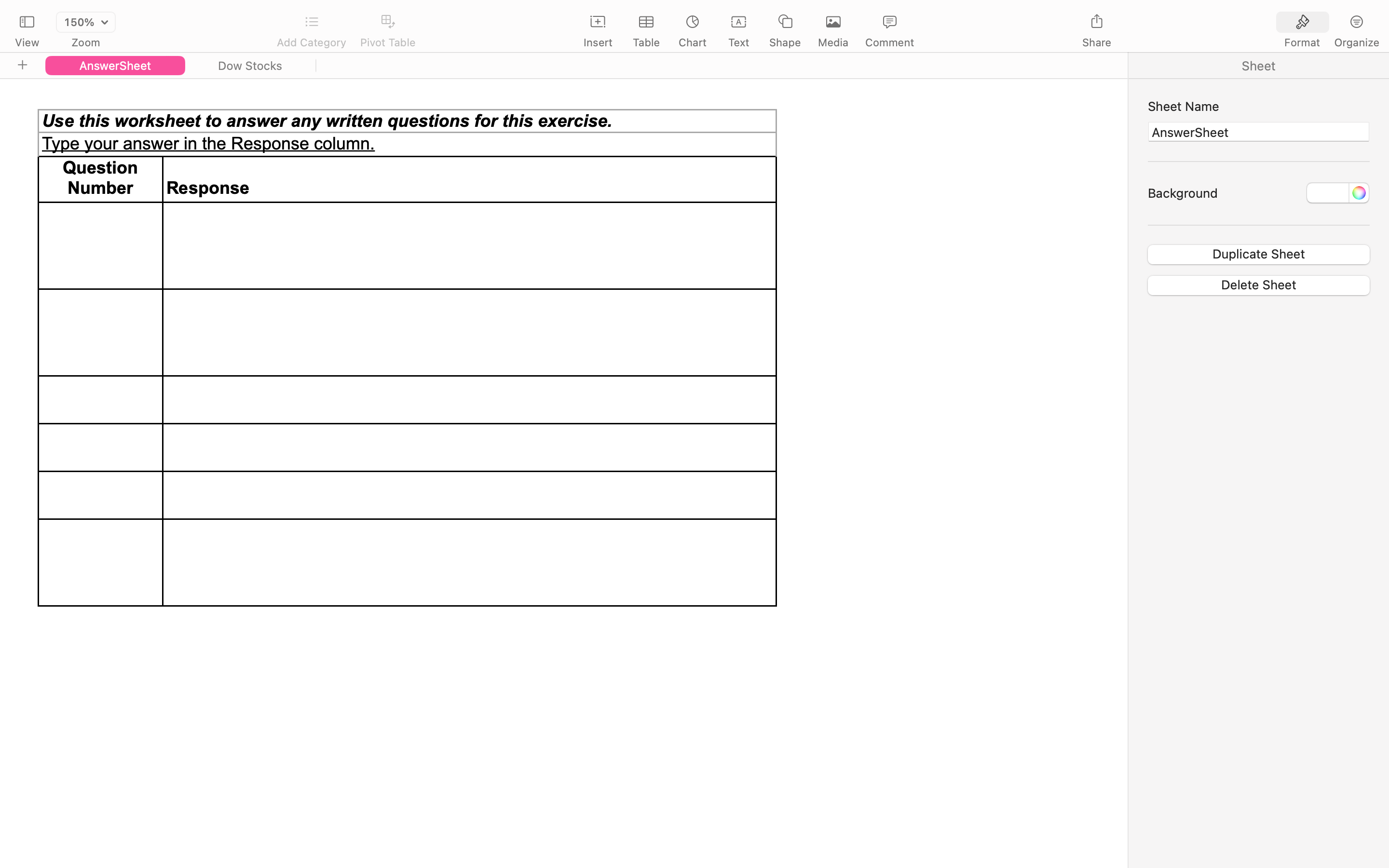Viewport: 1389px width, 868px height.
Task: Open the Background color picker
Action: point(1359,193)
